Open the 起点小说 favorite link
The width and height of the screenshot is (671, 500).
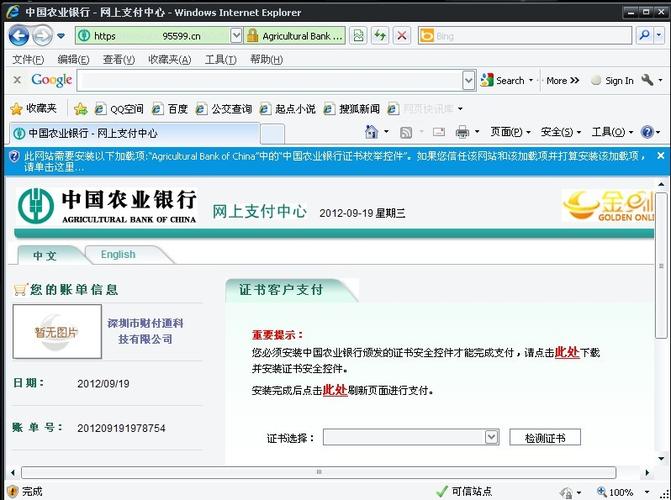click(x=288, y=109)
